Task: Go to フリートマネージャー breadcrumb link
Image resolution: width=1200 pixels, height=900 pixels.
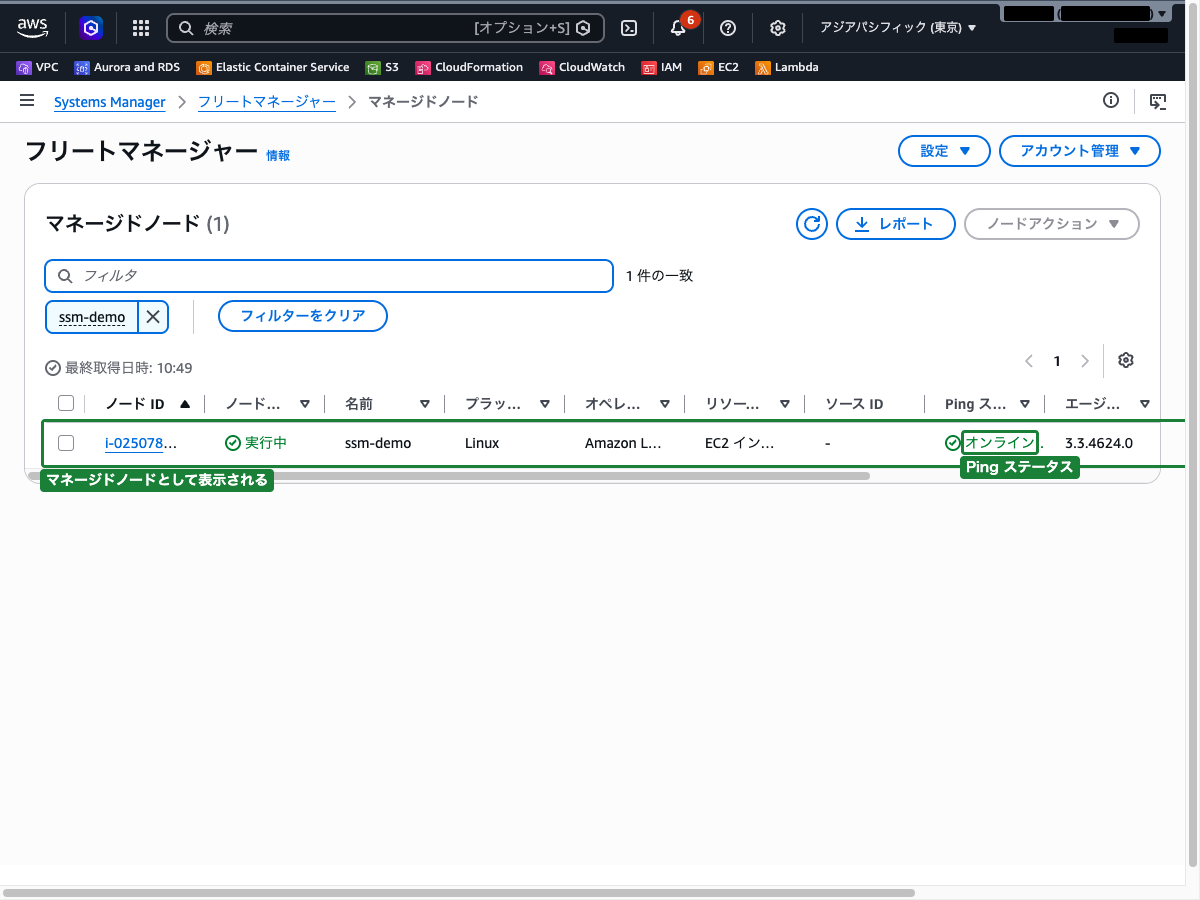Action: (267, 102)
